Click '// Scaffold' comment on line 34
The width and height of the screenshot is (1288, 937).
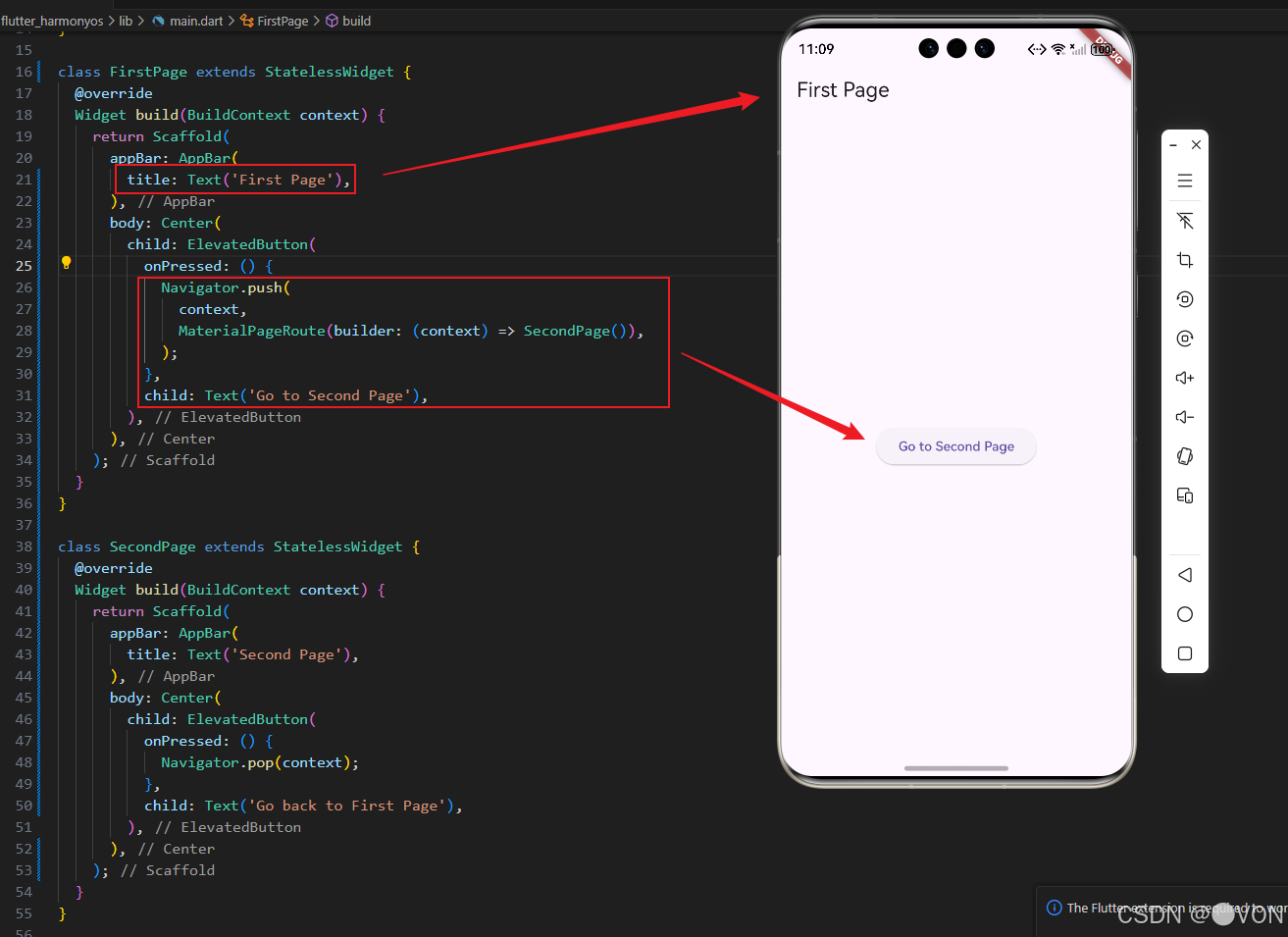click(168, 460)
